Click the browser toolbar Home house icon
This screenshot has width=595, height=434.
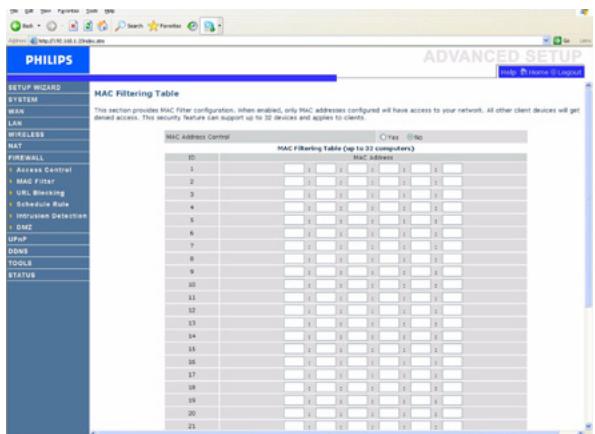(102, 26)
